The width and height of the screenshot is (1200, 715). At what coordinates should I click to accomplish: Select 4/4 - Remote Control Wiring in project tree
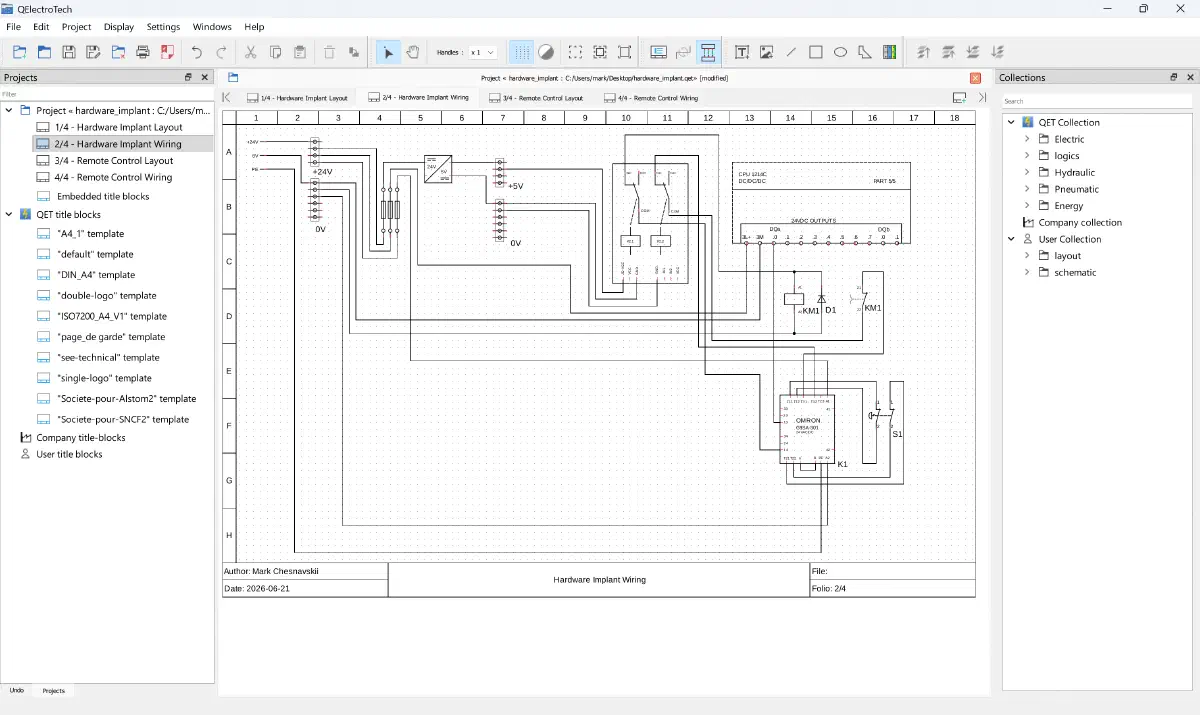(114, 177)
